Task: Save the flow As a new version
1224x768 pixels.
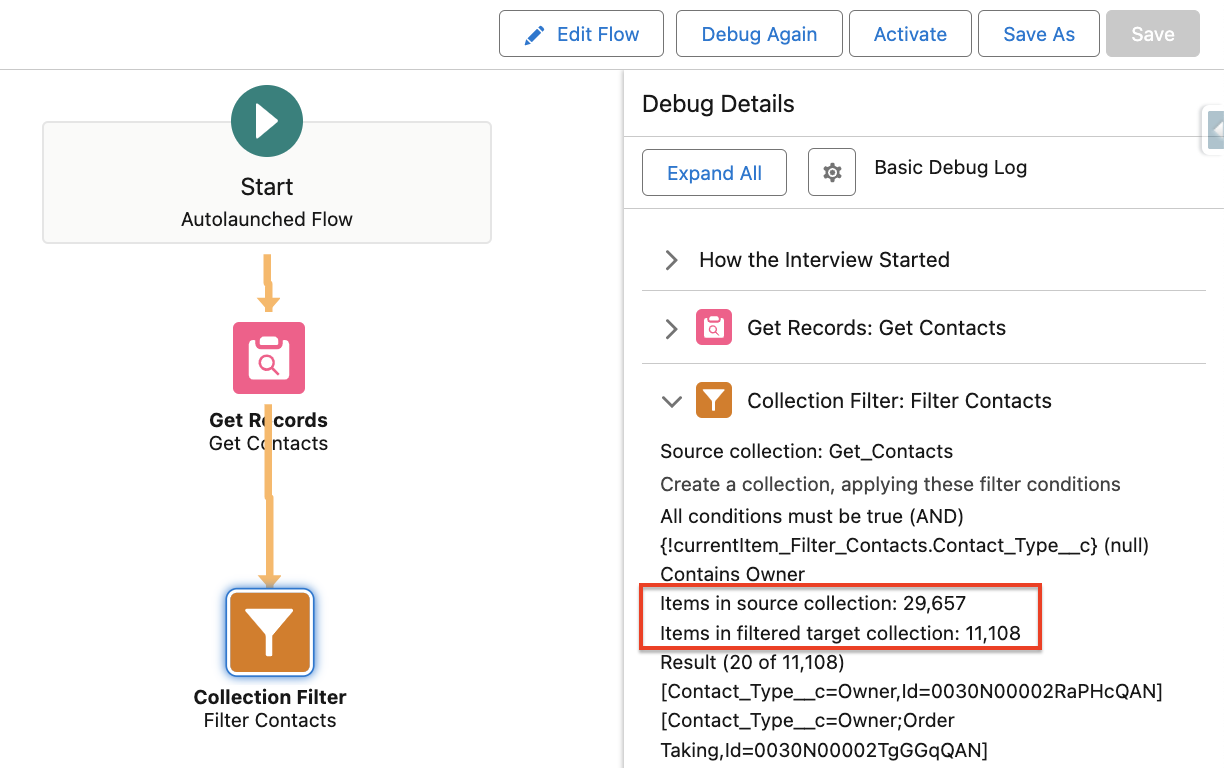Action: click(1038, 33)
